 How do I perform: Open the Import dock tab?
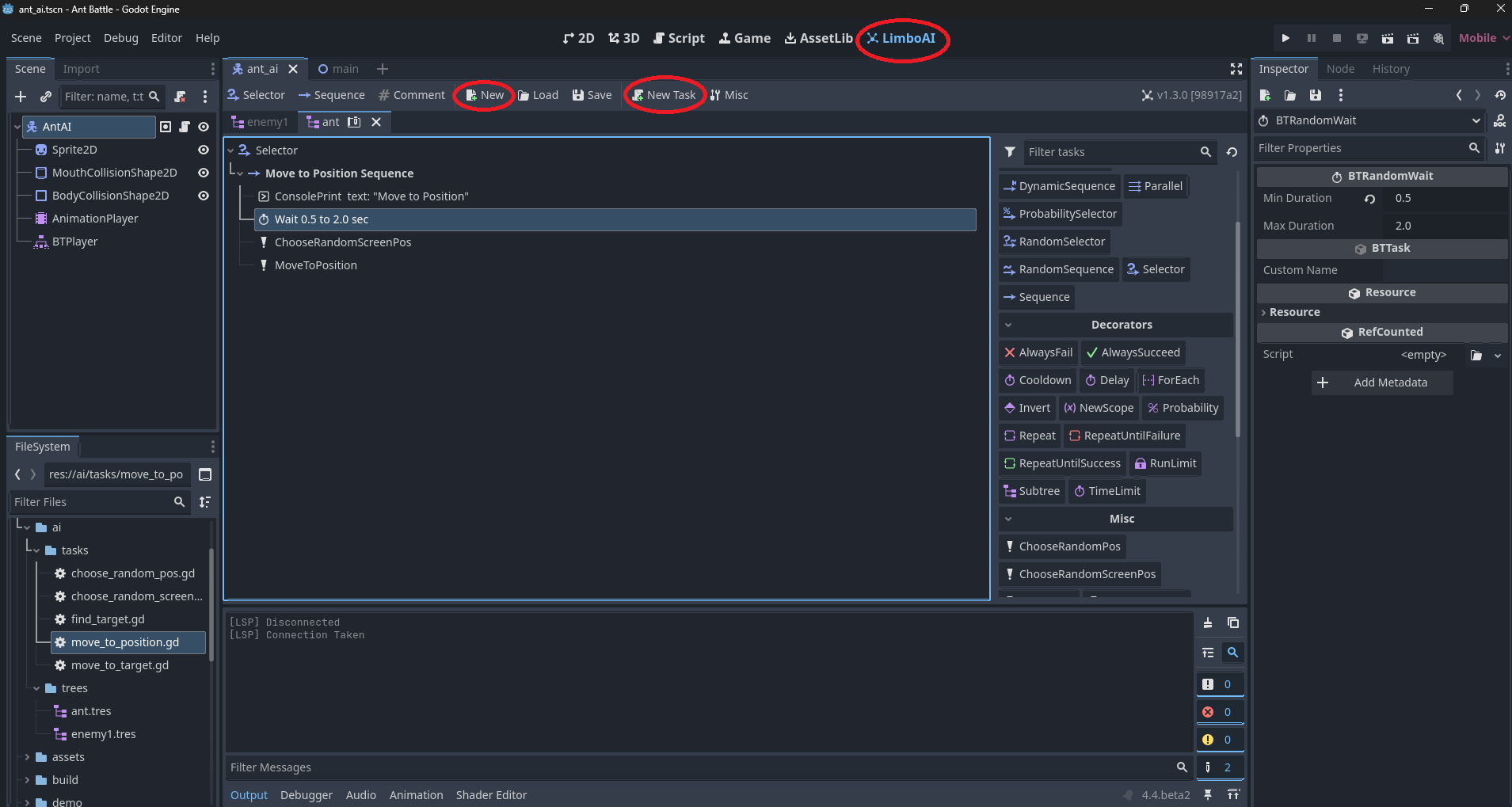click(81, 69)
